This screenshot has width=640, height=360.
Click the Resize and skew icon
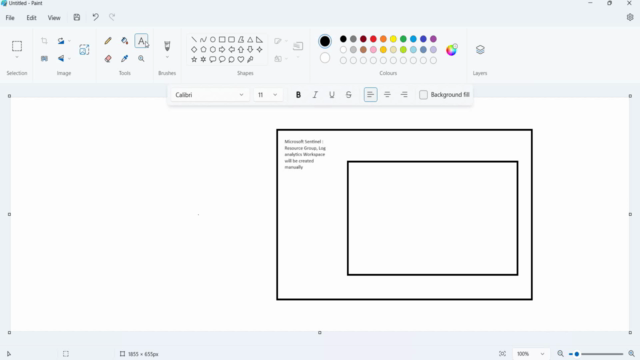point(84,50)
